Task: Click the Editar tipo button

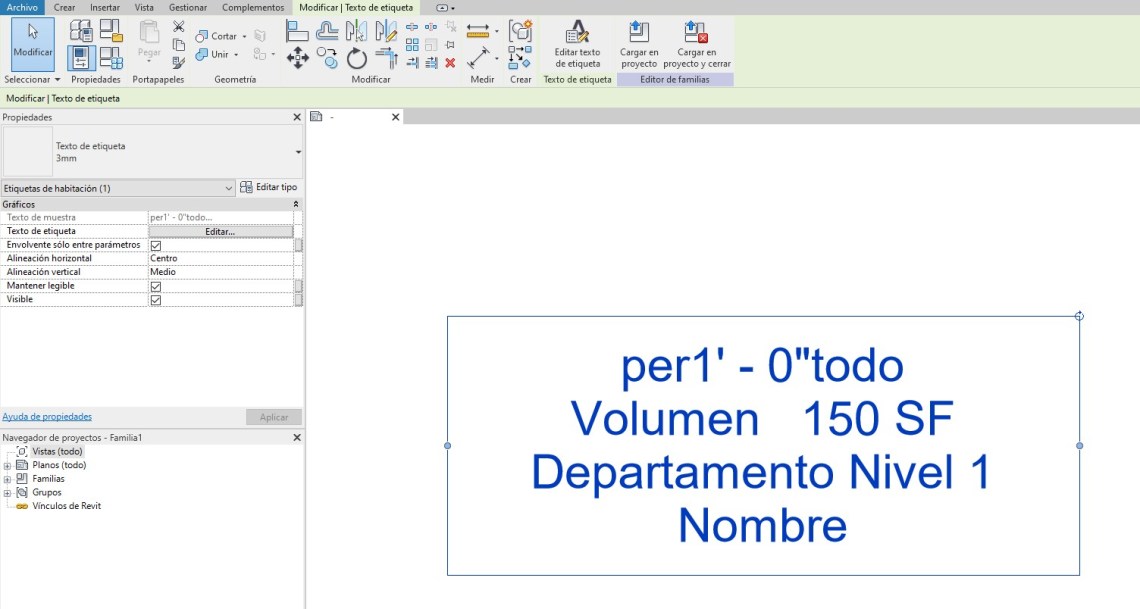Action: (269, 188)
